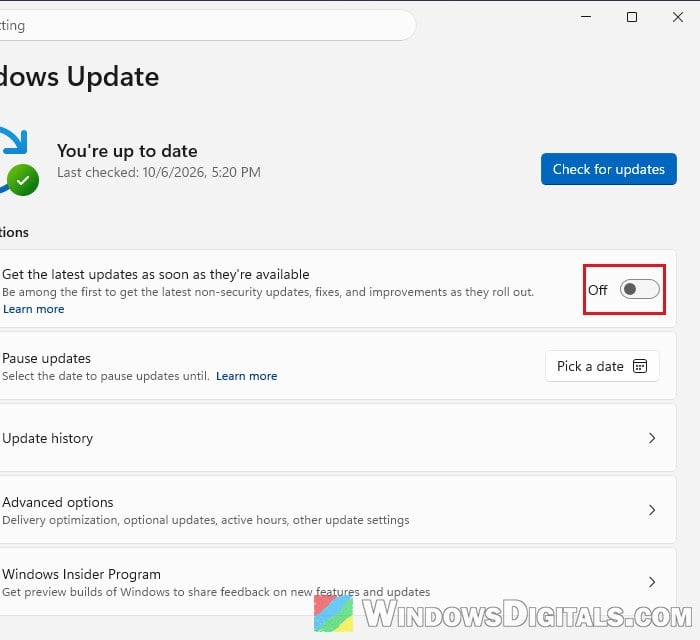Select the 'Advanced options' row label
This screenshot has width=700, height=640.
tap(58, 502)
